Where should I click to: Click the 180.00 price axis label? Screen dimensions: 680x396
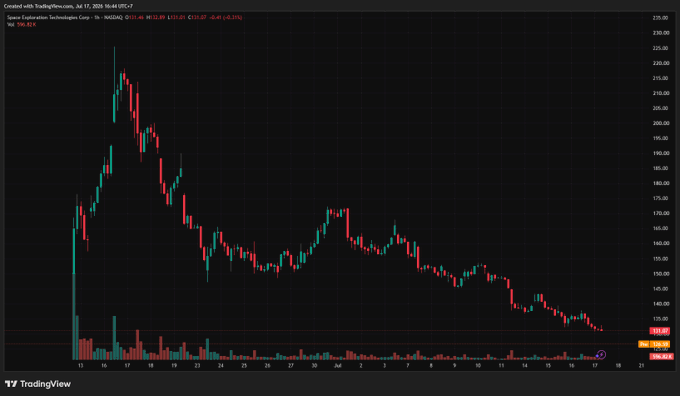660,183
